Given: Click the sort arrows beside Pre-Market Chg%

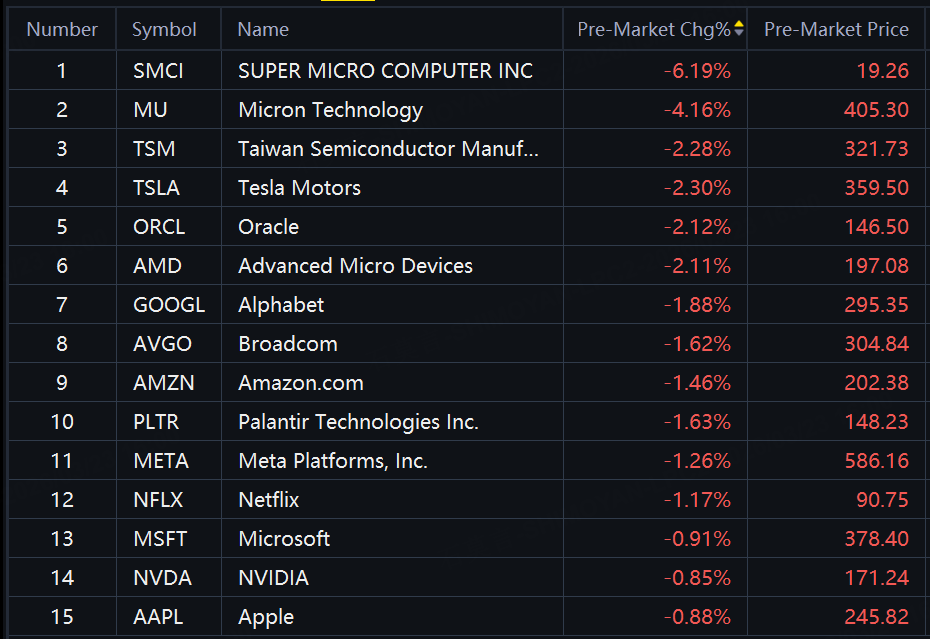Looking at the screenshot, I should click(739, 29).
